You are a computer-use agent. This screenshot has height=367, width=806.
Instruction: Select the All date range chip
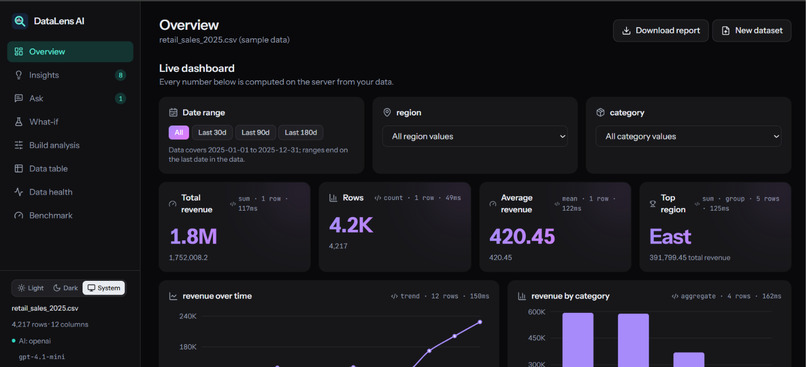178,133
